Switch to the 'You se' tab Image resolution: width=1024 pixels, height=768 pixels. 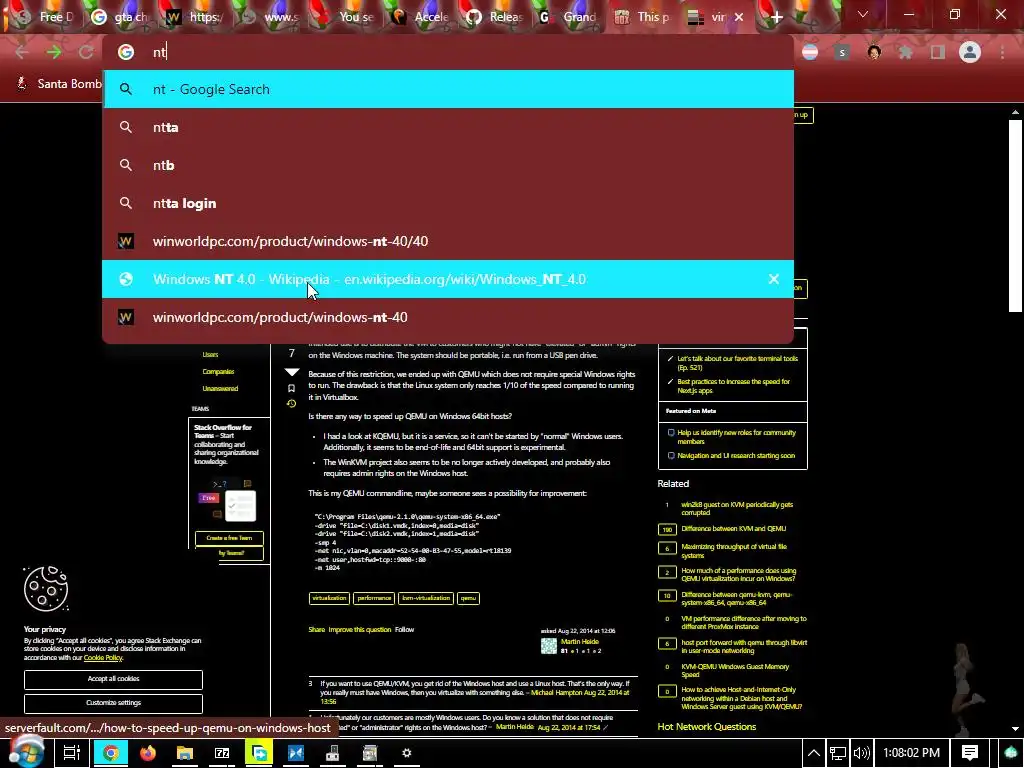346,17
